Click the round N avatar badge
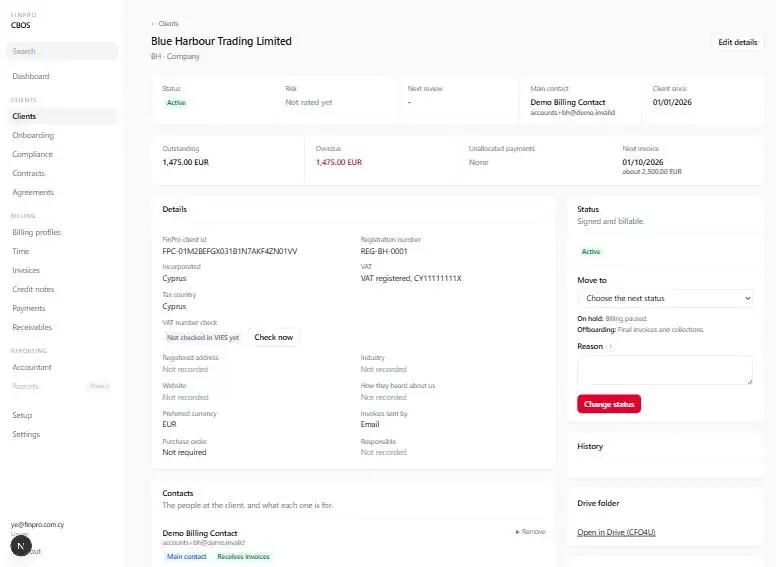 point(21,546)
